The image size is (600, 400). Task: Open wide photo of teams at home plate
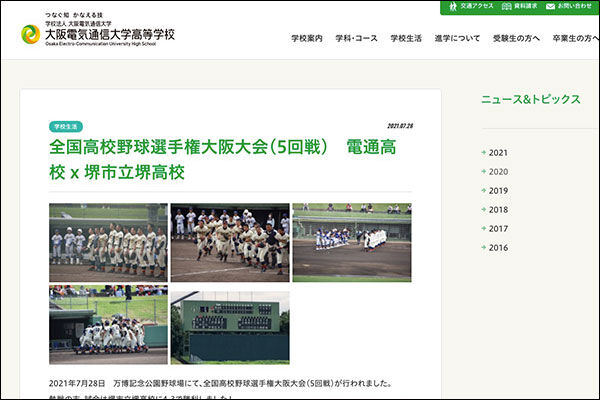(x=352, y=243)
